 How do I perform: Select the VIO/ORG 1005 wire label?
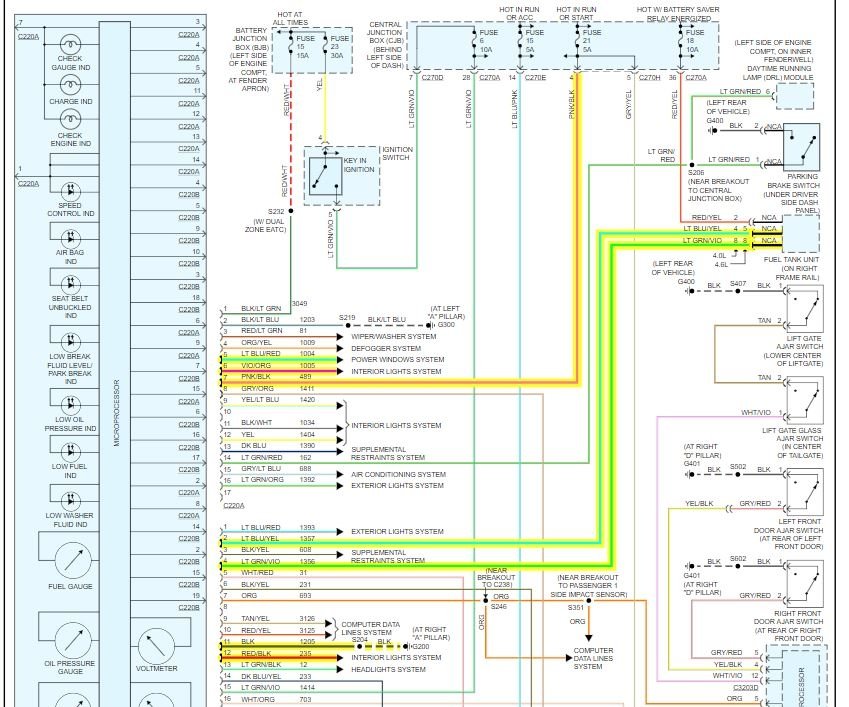[278, 365]
